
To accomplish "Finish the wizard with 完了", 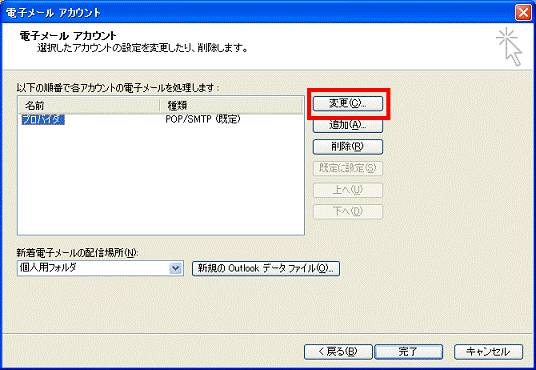I will pyautogui.click(x=408, y=352).
